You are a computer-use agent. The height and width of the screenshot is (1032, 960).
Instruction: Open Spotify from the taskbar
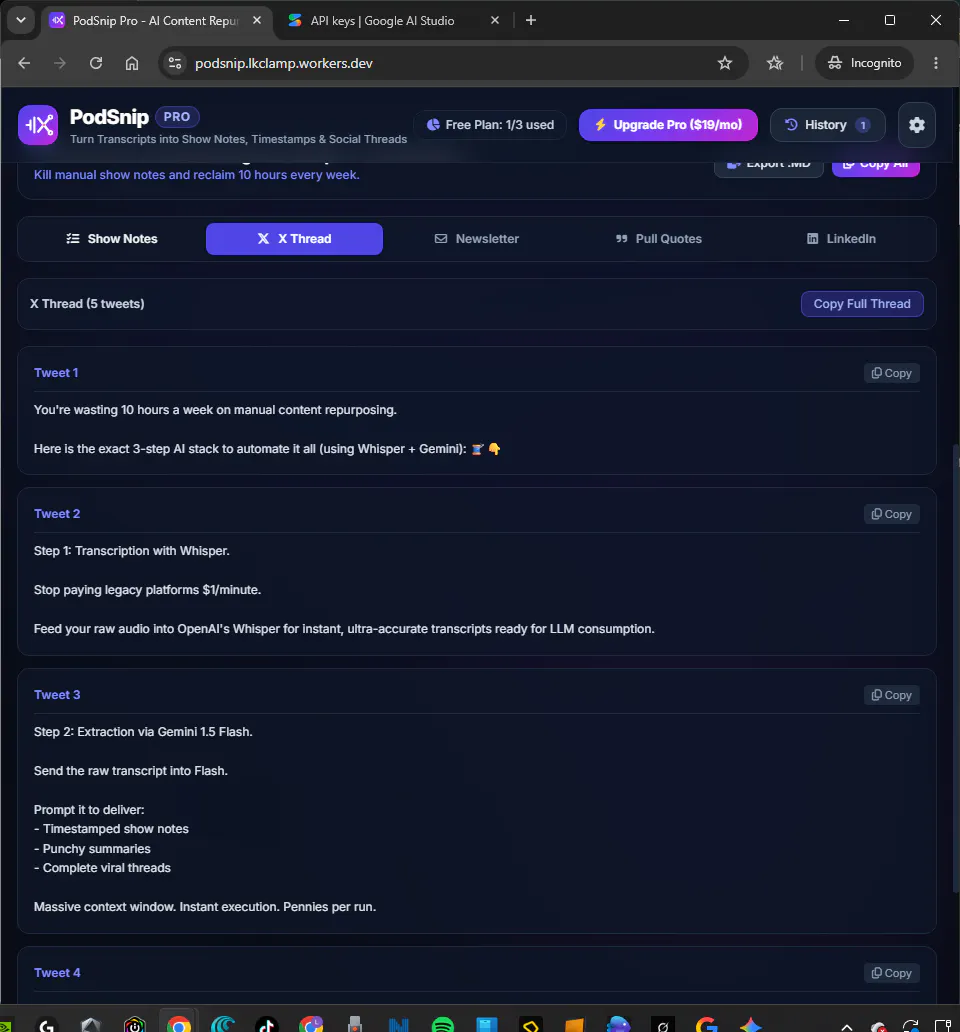pos(443,1024)
